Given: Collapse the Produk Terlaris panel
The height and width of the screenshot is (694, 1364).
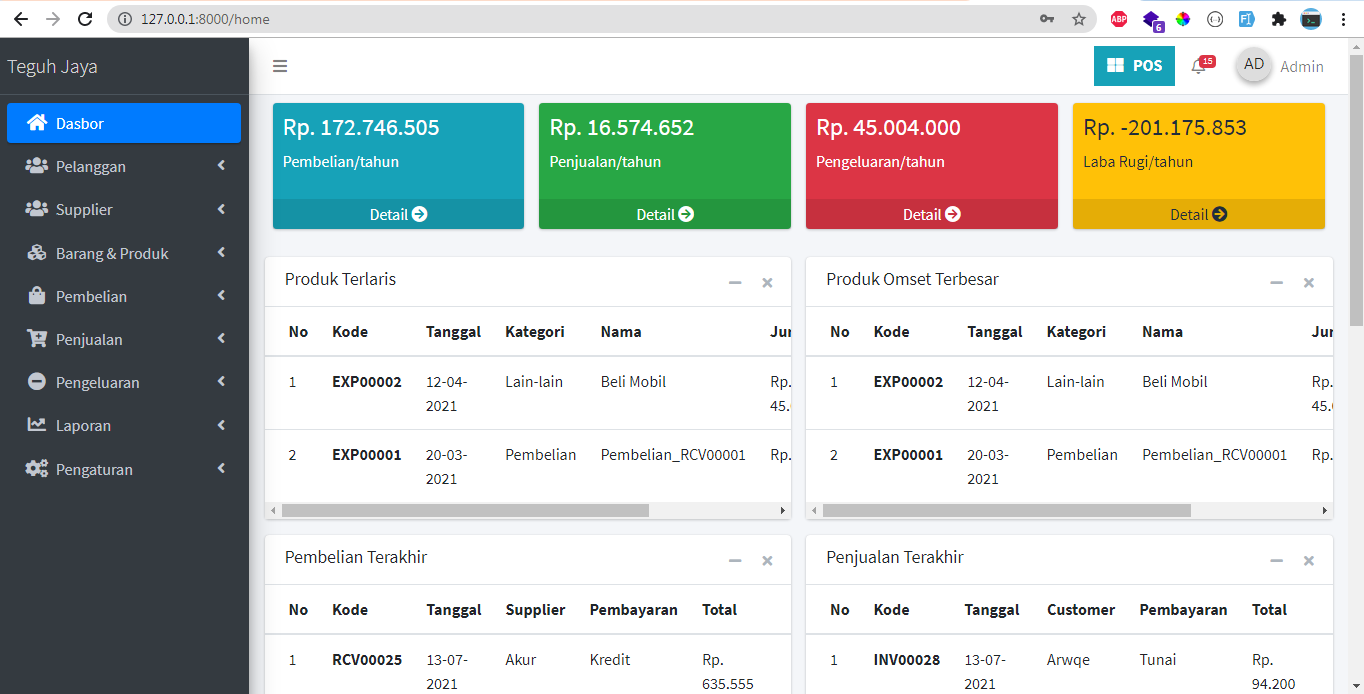Looking at the screenshot, I should coord(735,283).
